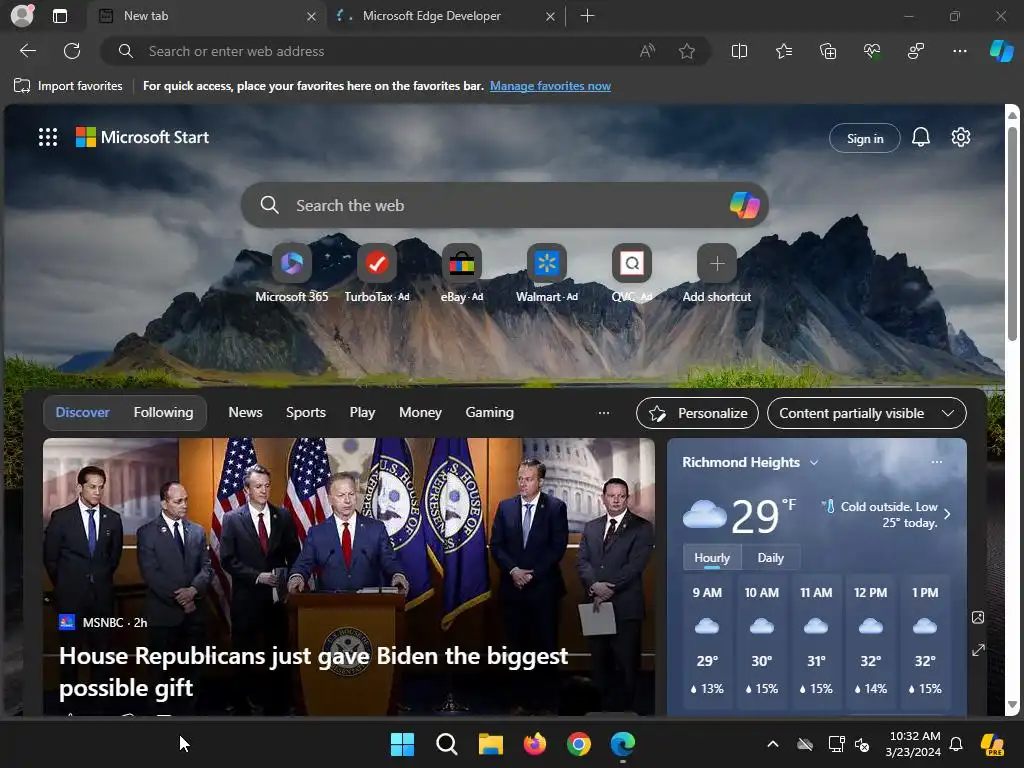Open the Edge profile avatar icon

tap(22, 16)
